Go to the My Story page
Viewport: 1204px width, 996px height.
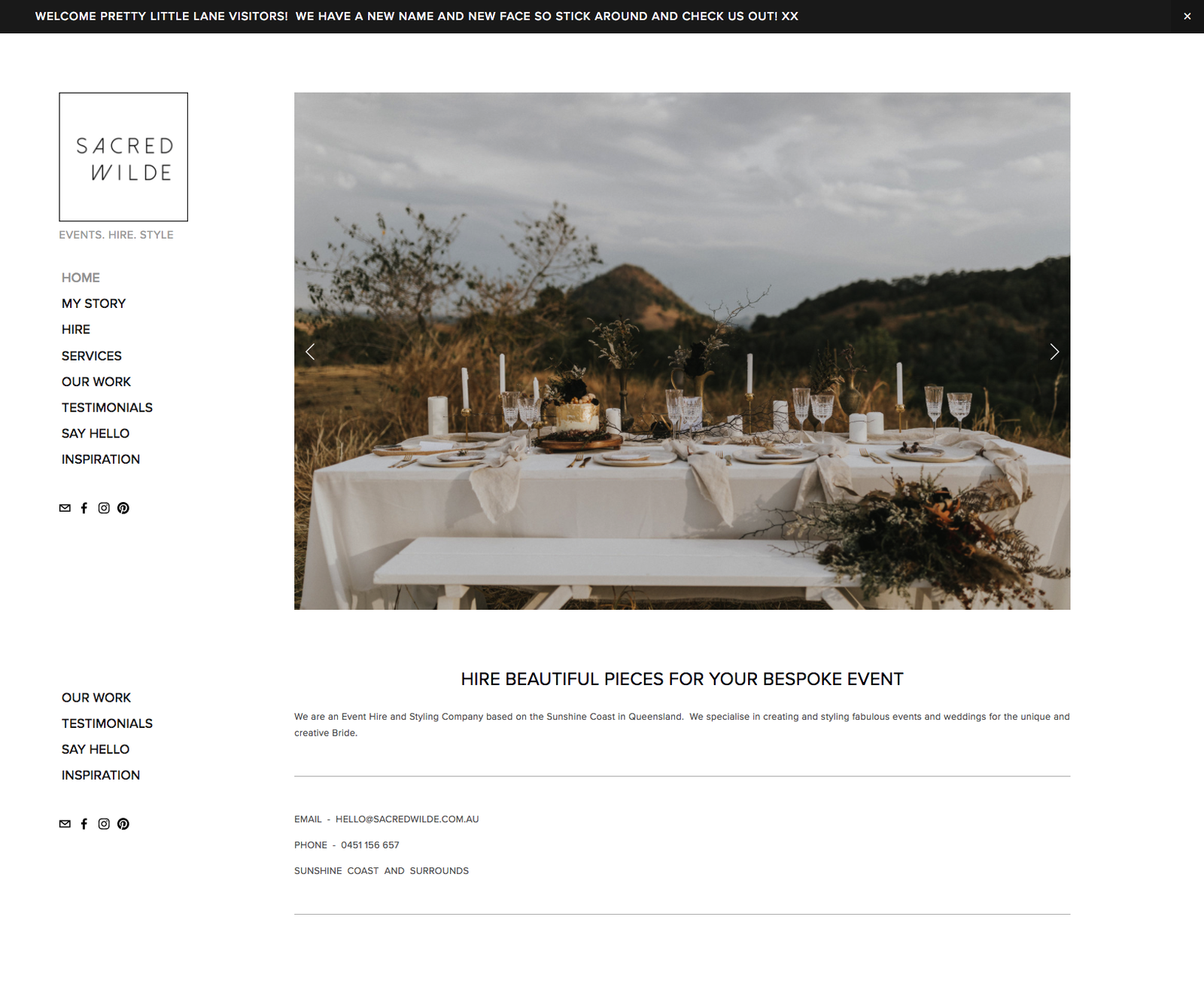click(x=93, y=303)
